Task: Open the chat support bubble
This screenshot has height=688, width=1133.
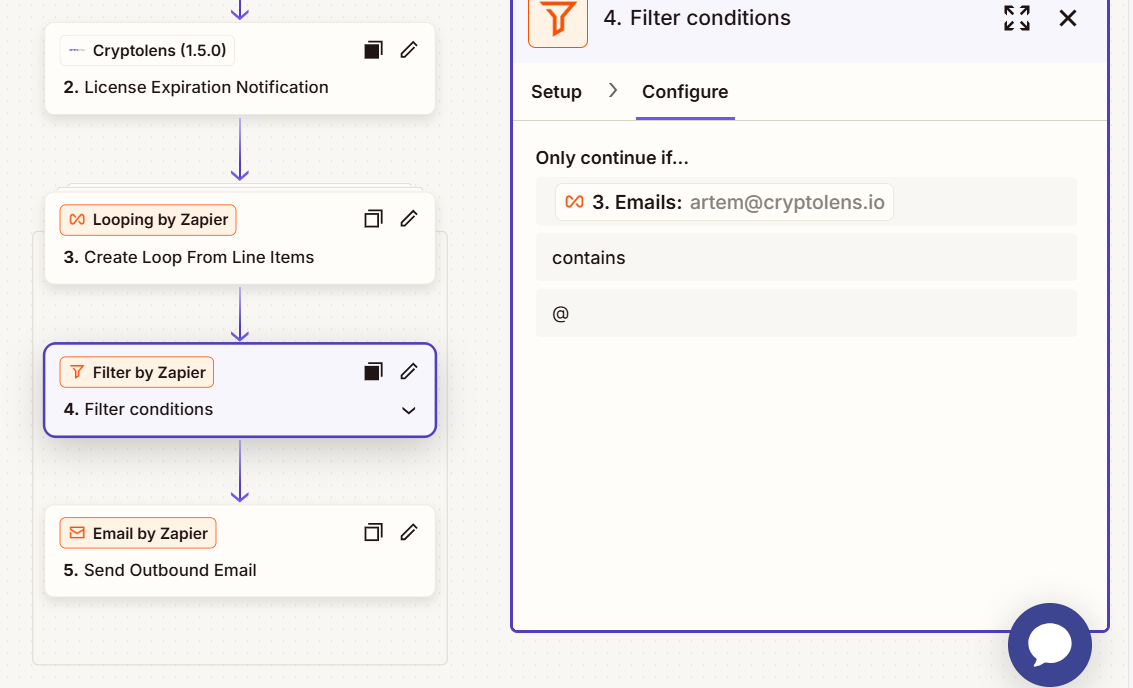Action: pyautogui.click(x=1050, y=645)
